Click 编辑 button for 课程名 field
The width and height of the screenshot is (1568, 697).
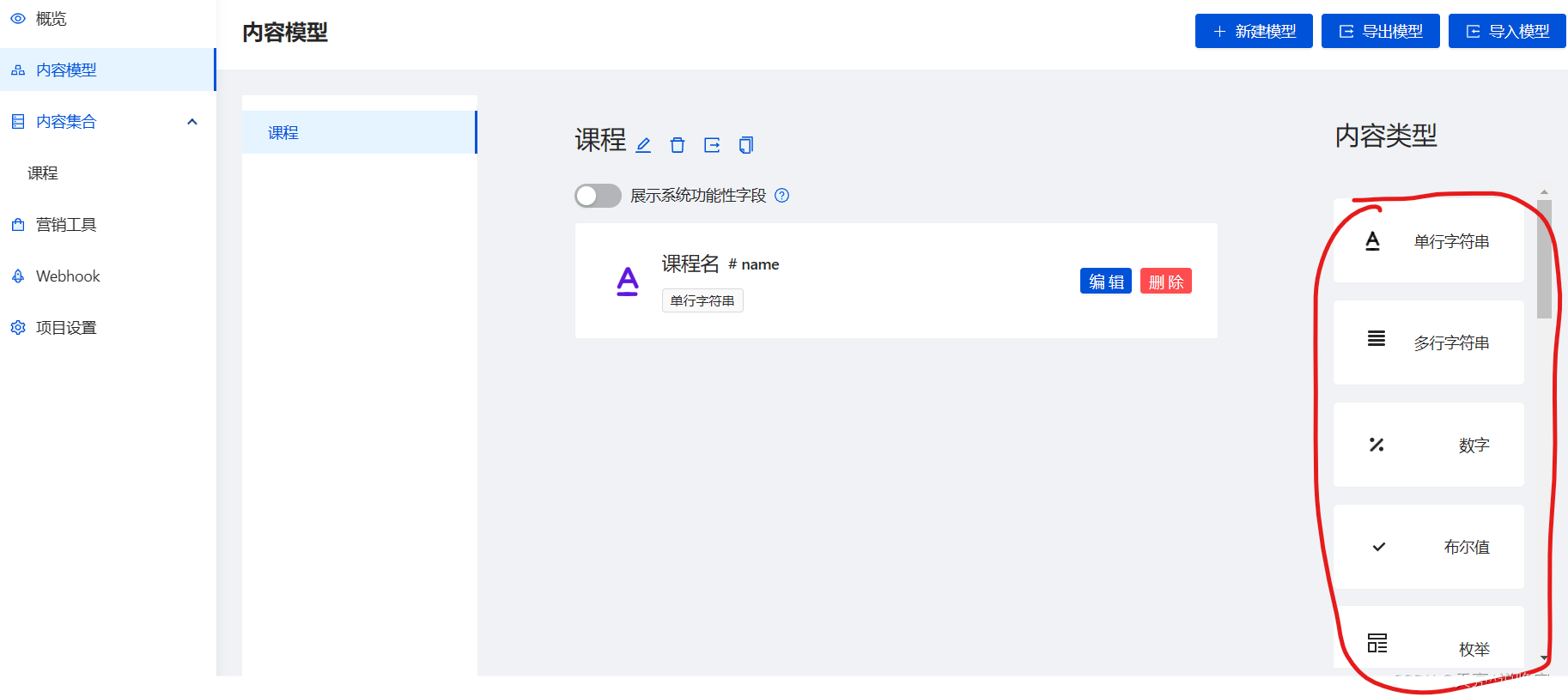click(x=1106, y=281)
